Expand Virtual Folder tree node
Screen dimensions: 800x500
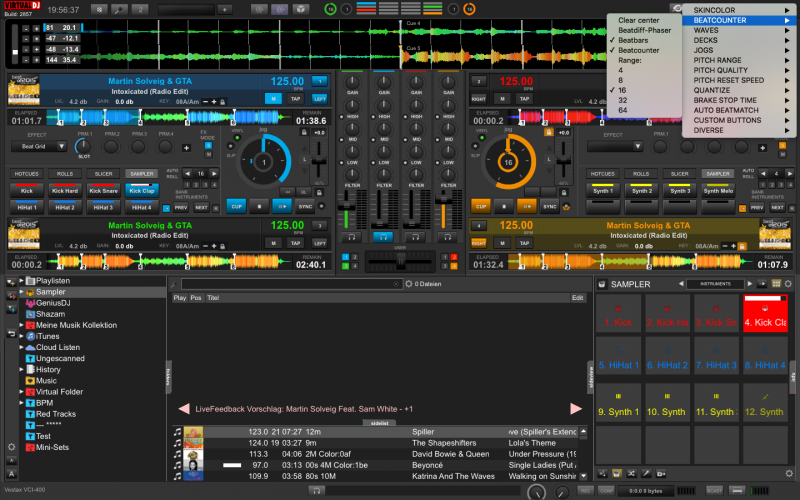point(21,391)
